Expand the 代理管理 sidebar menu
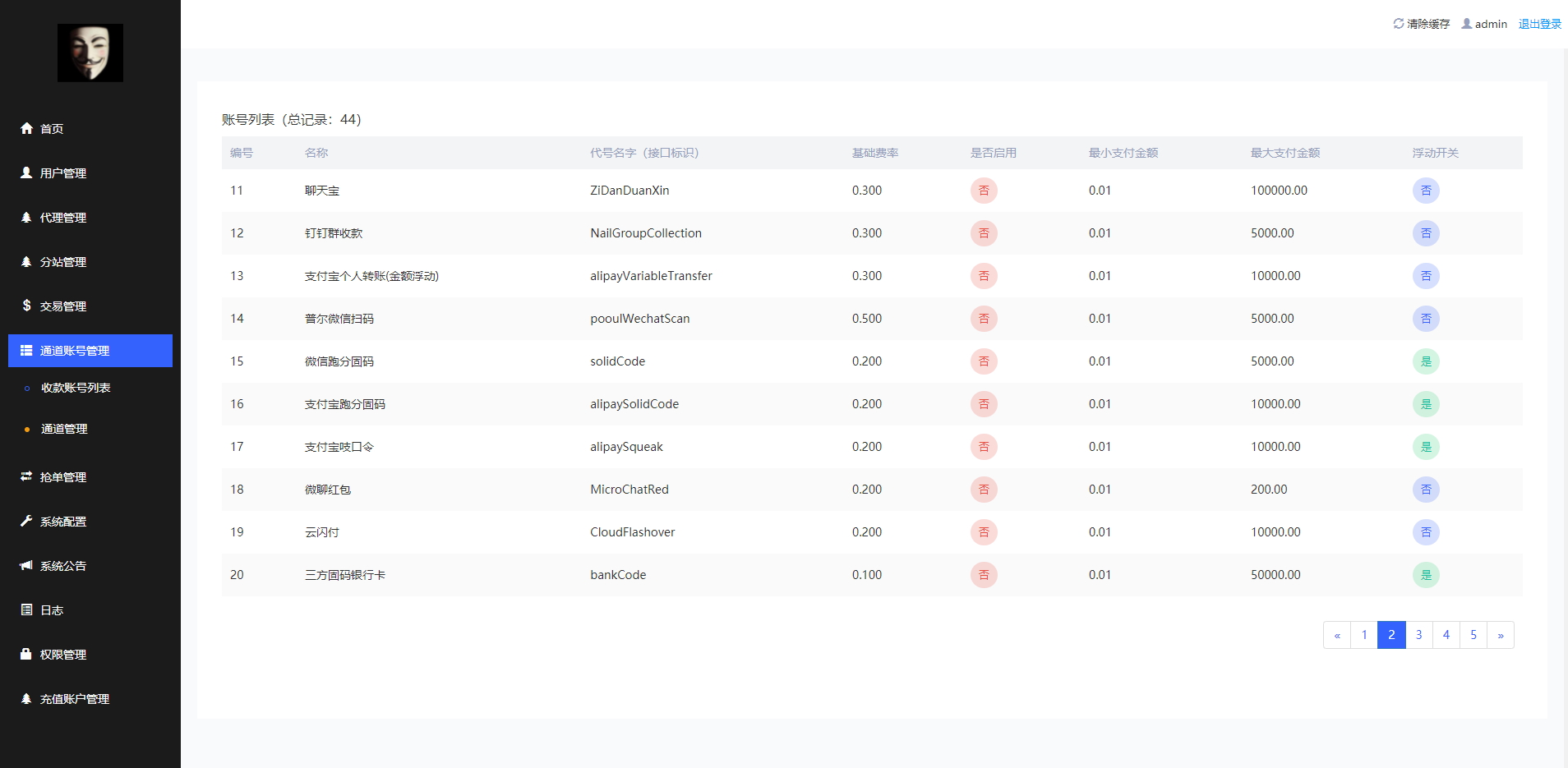This screenshot has width=1568, height=768. pos(63,218)
